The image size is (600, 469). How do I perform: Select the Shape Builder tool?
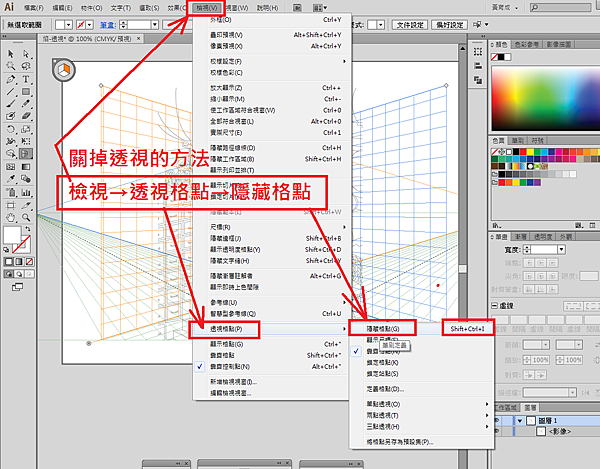pyautogui.click(x=11, y=153)
